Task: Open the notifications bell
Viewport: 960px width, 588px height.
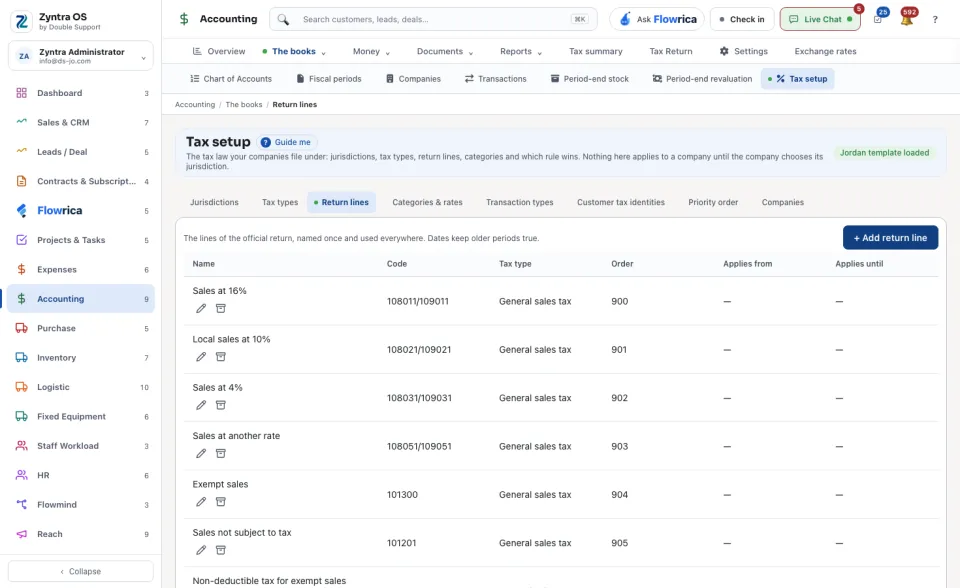Action: click(907, 19)
